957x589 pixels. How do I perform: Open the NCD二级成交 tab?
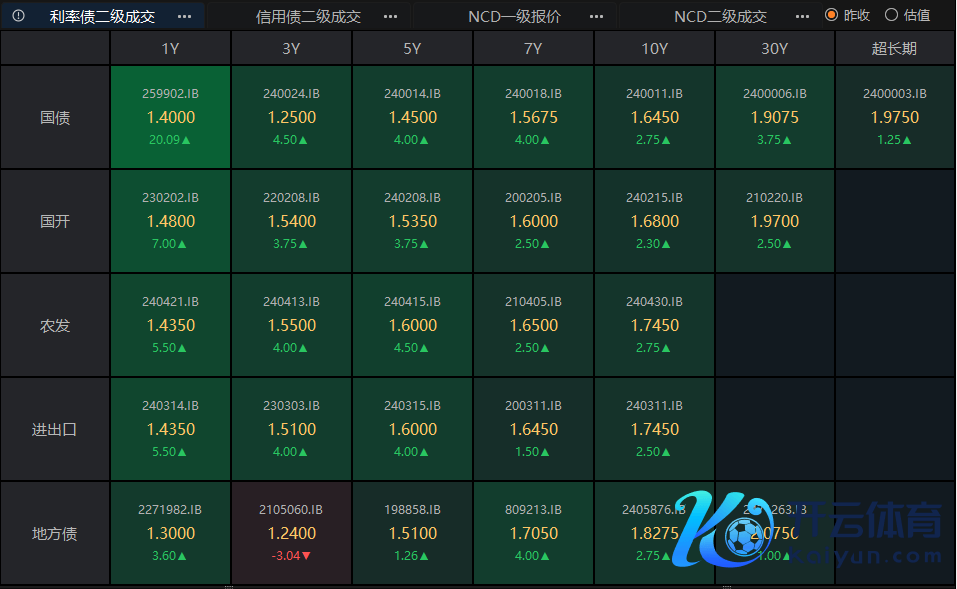(720, 16)
